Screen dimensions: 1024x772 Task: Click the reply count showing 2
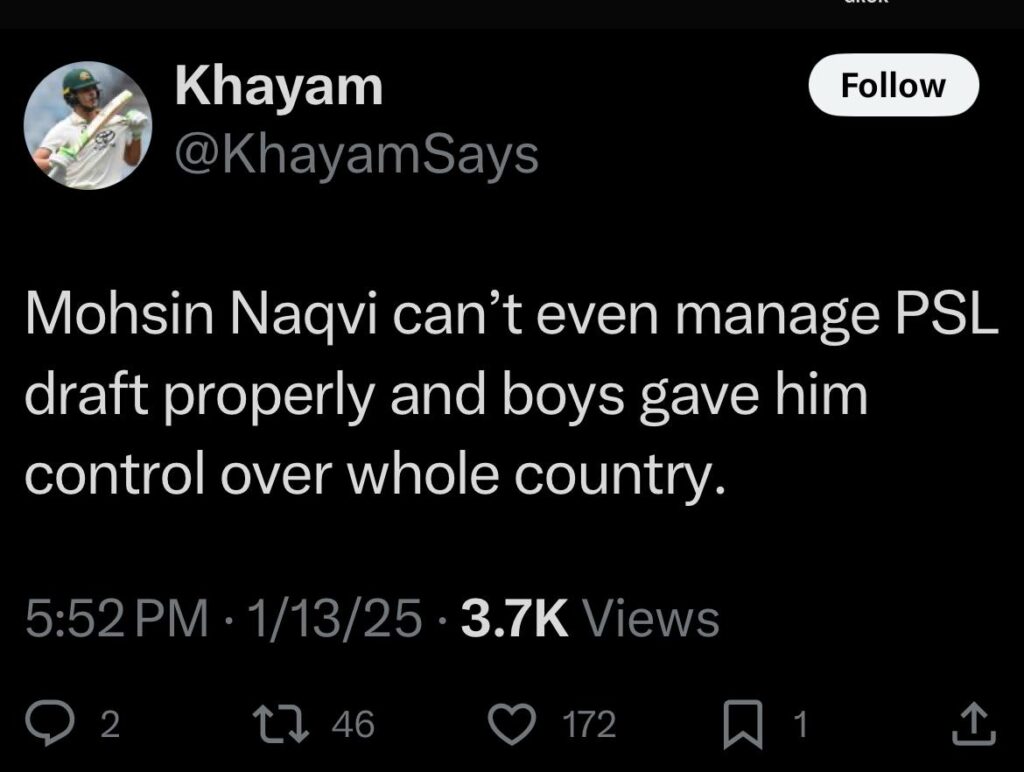click(110, 725)
